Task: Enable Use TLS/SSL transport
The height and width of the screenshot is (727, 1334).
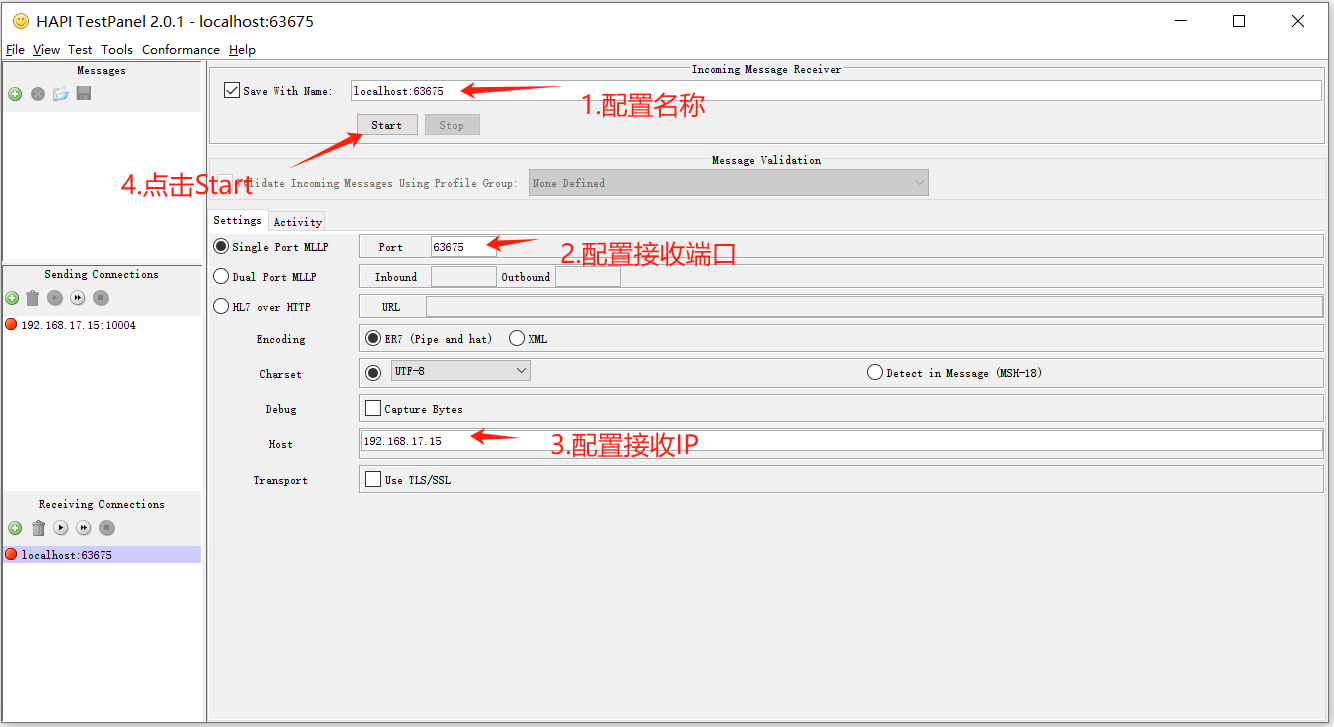Action: 373,479
